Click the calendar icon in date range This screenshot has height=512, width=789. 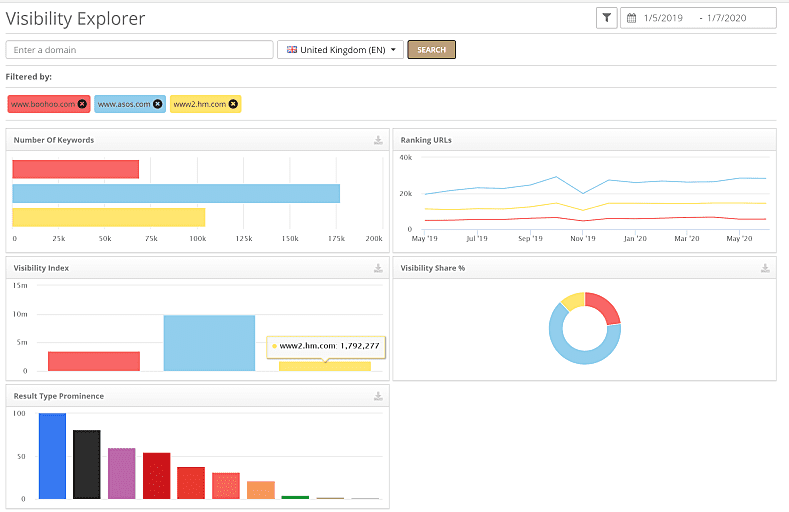(631, 18)
